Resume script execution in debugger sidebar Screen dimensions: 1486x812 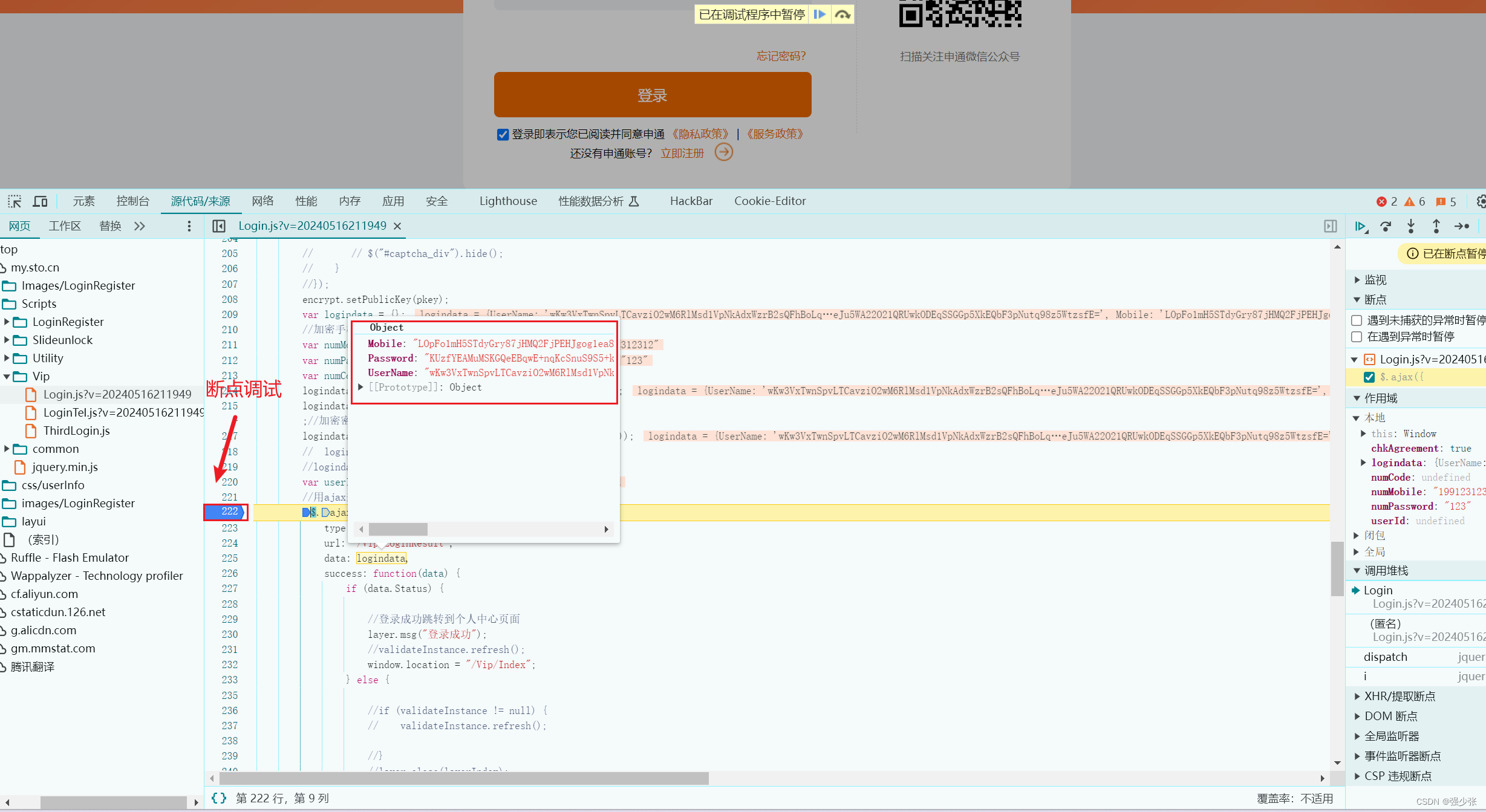pos(1360,226)
